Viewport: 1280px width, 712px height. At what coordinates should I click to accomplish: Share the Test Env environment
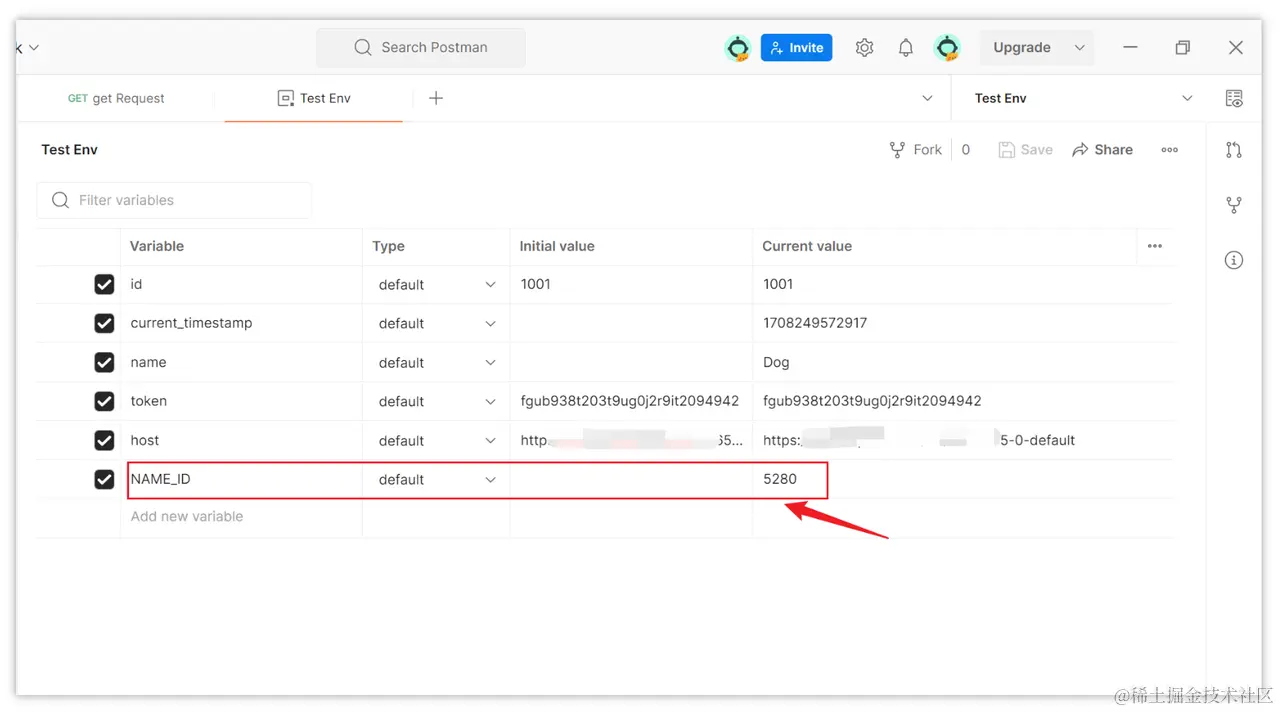click(x=1102, y=149)
